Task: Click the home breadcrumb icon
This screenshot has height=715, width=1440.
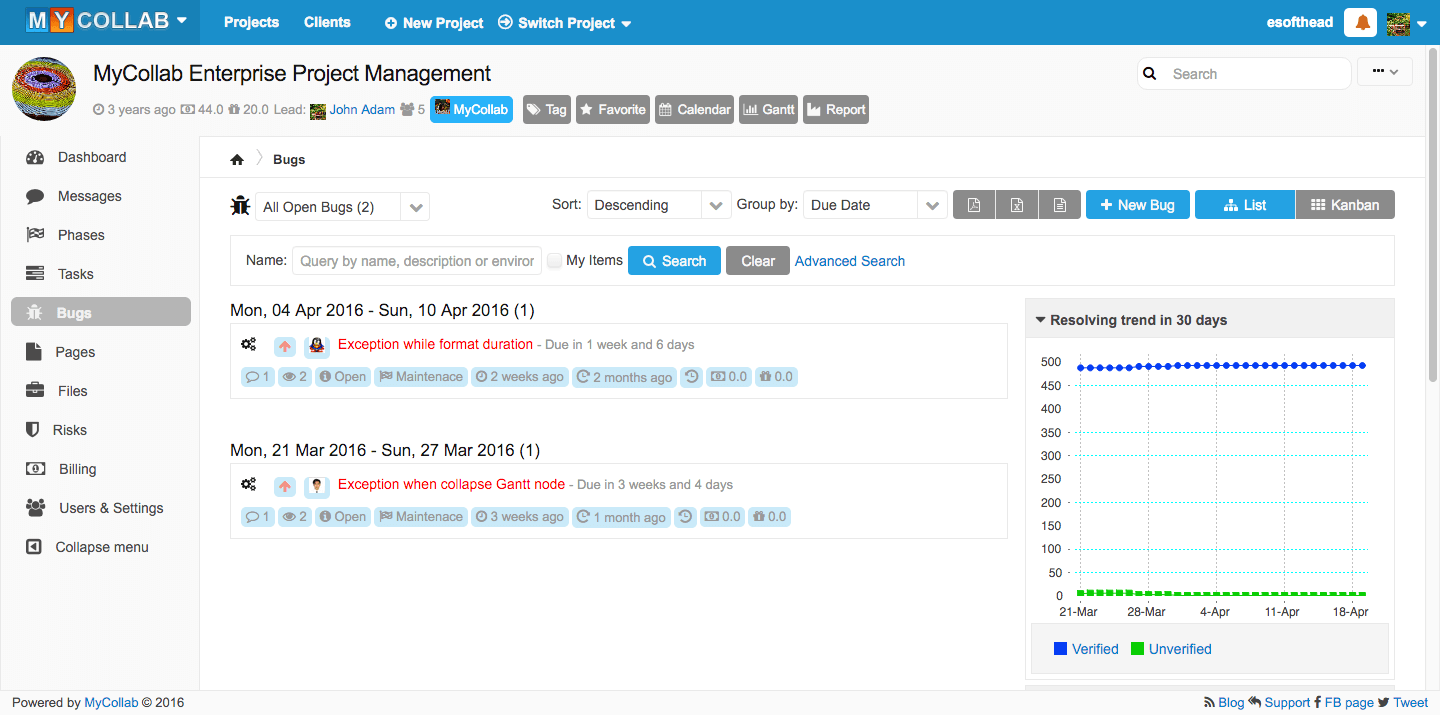Action: pyautogui.click(x=237, y=158)
